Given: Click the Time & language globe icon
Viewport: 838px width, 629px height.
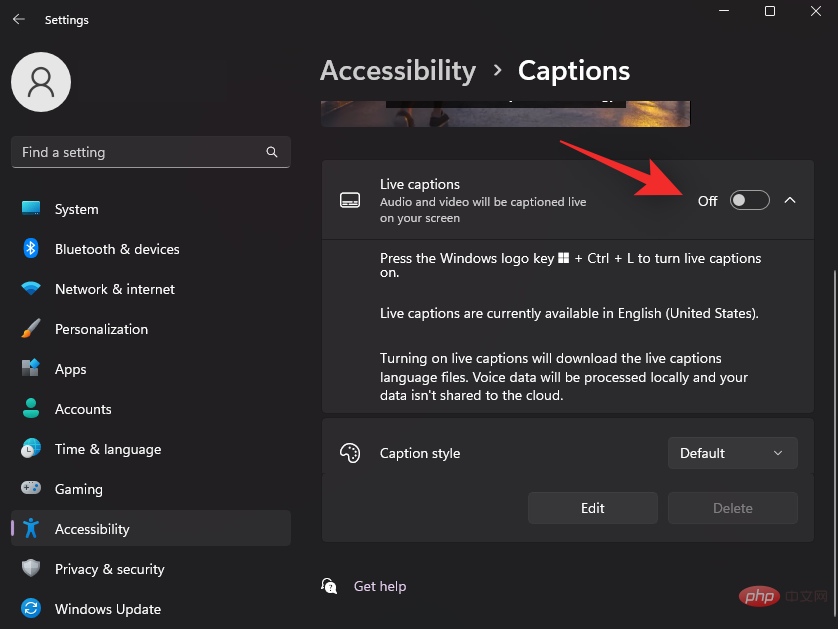Looking at the screenshot, I should 31,448.
